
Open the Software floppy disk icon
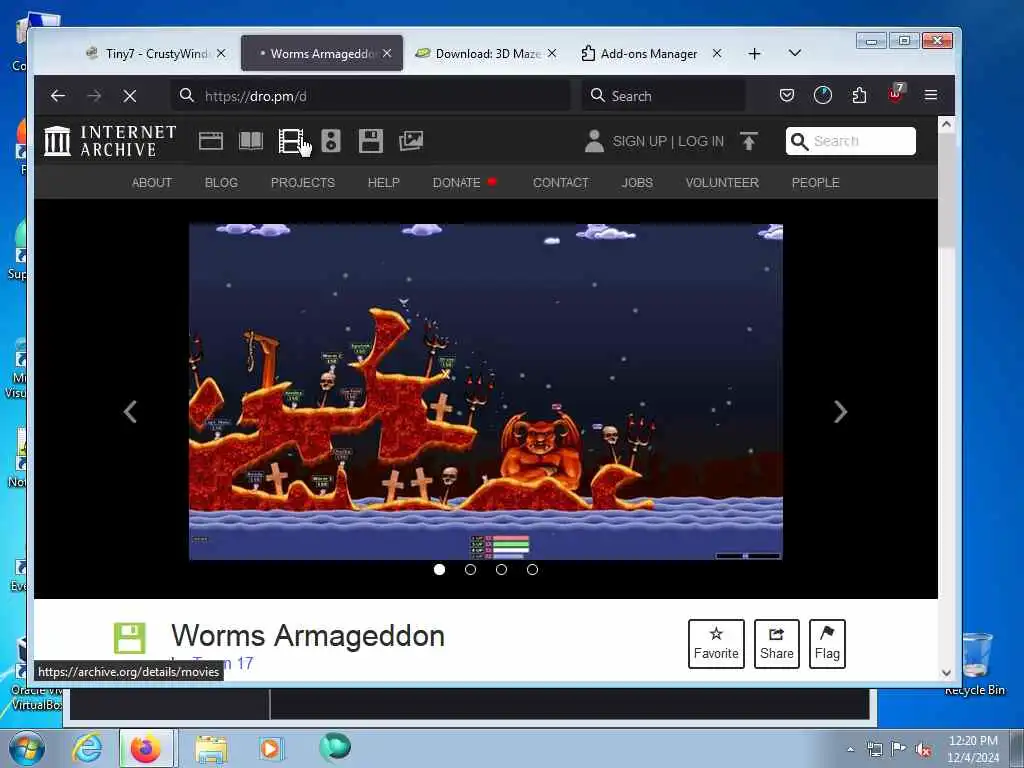click(x=371, y=141)
